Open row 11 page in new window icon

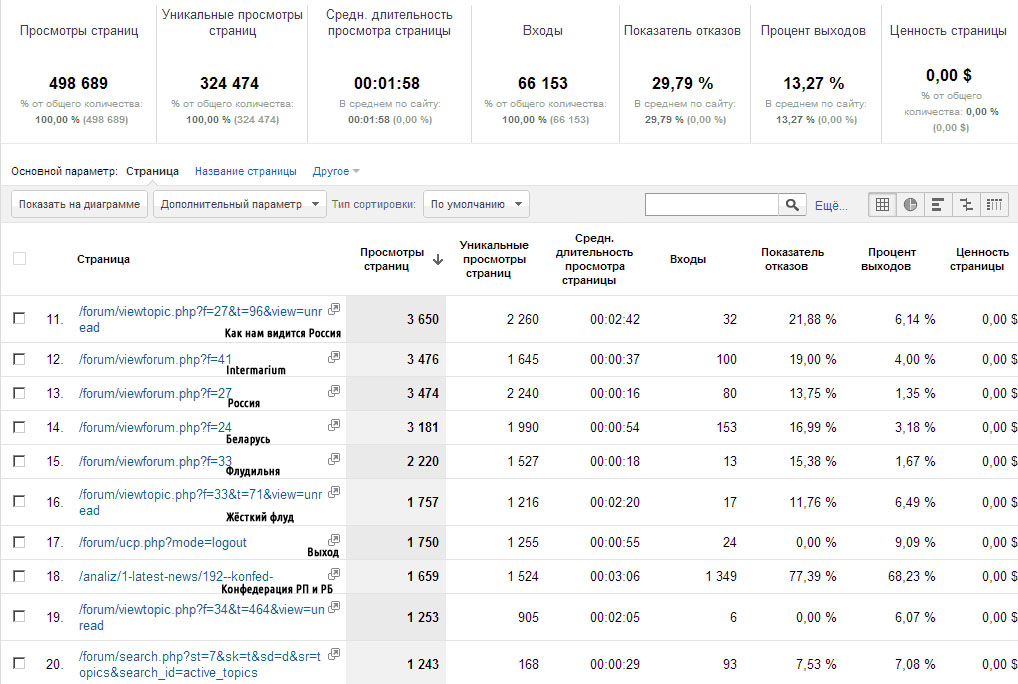(334, 309)
